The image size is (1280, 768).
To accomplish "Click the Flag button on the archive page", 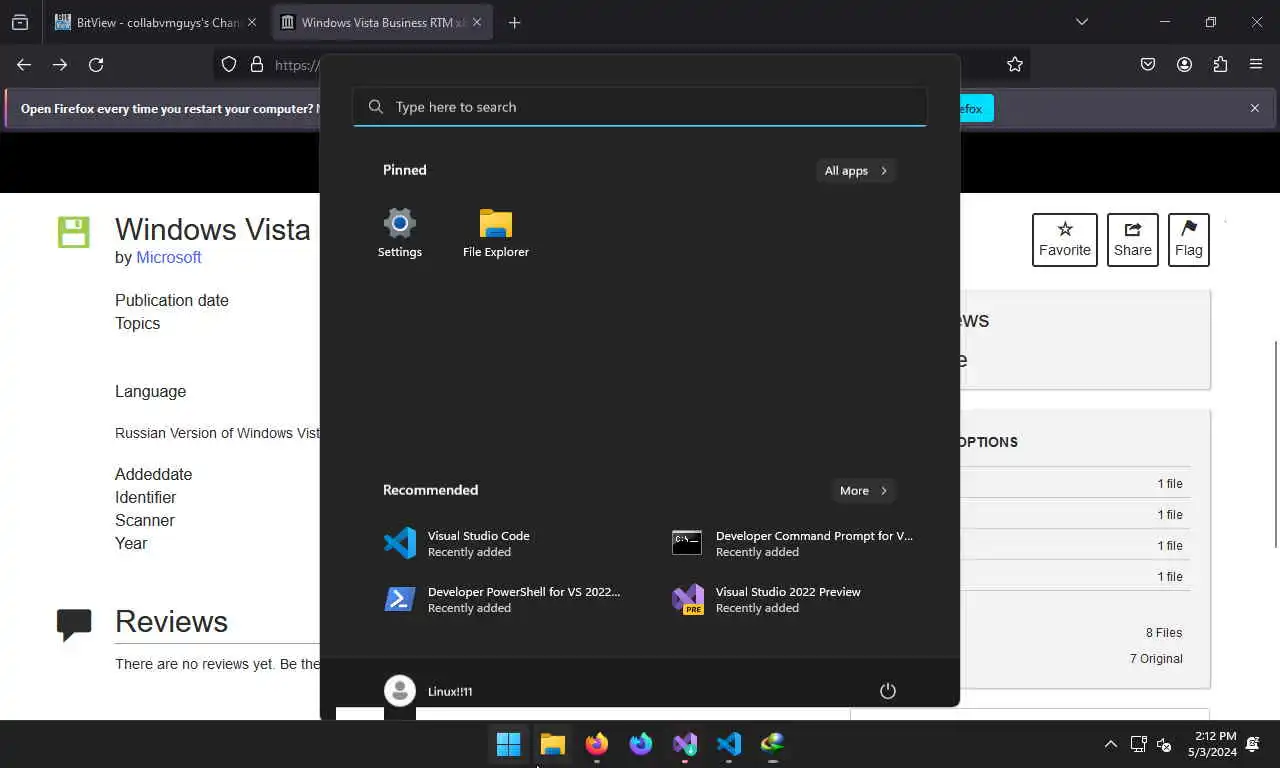I will pyautogui.click(x=1189, y=240).
